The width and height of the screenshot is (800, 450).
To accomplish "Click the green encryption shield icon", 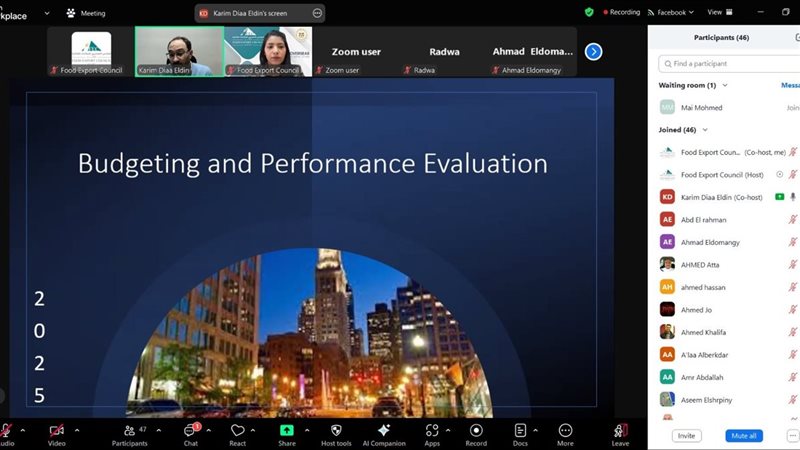I will coord(589,12).
